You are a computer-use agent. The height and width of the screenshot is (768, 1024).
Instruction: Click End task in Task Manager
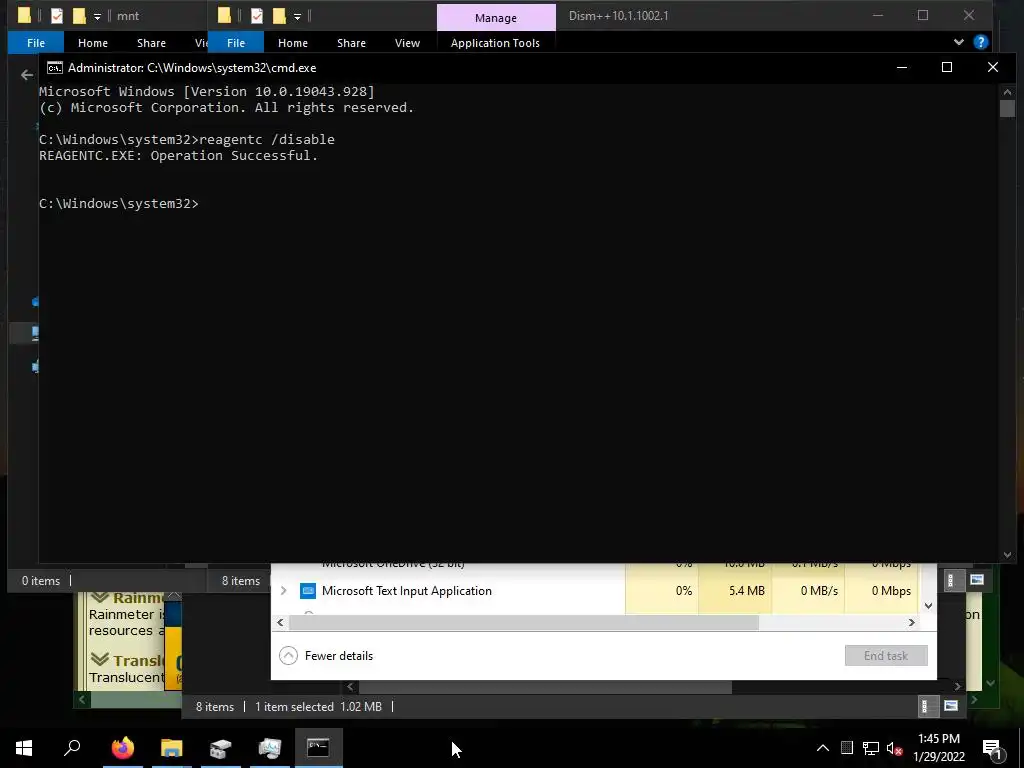coord(886,656)
